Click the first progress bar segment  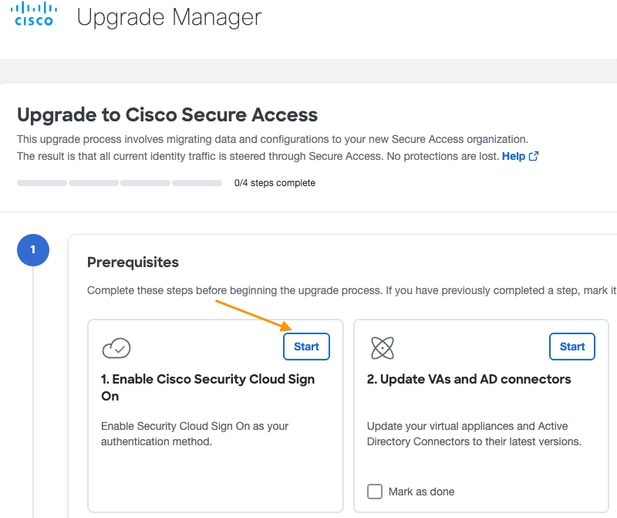(42, 183)
